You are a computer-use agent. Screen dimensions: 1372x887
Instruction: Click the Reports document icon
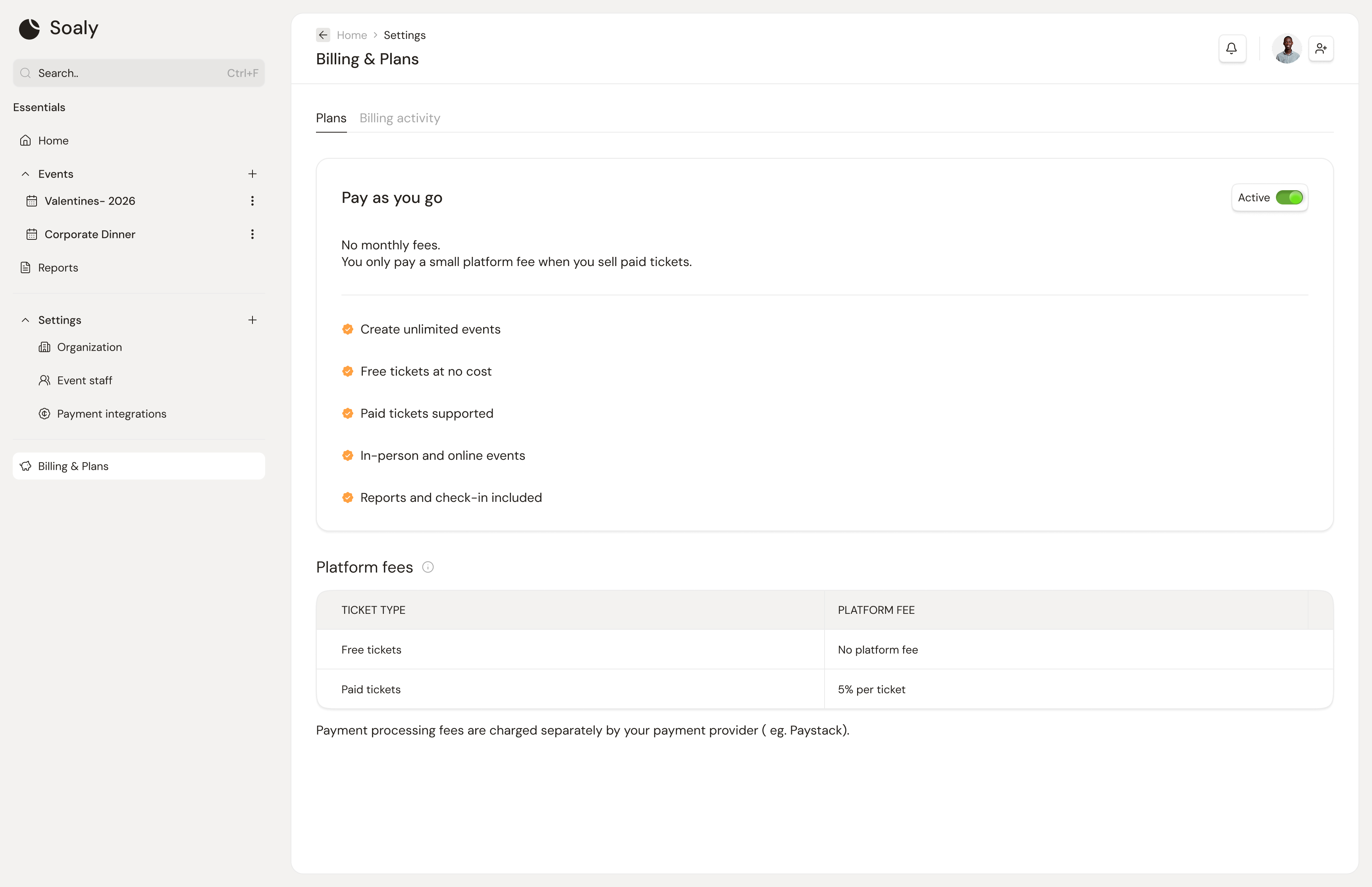click(25, 268)
